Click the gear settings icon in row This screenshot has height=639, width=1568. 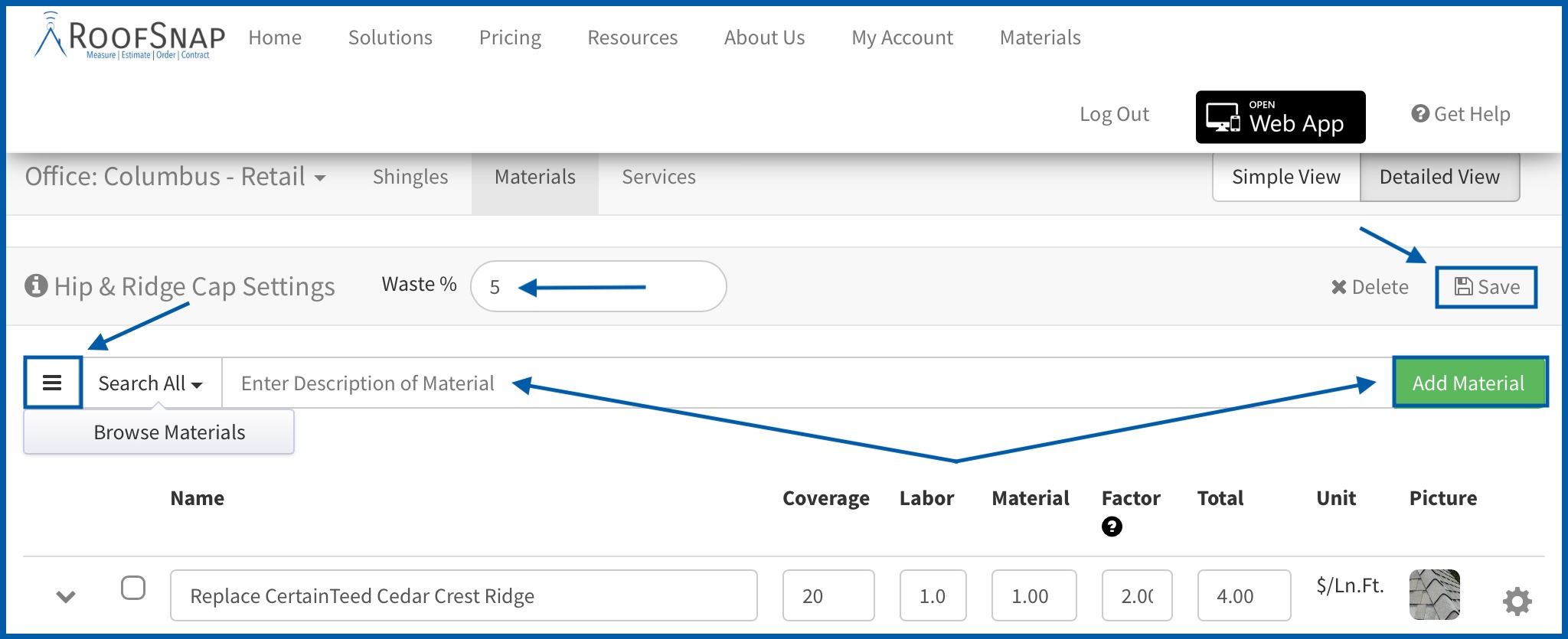1517,602
